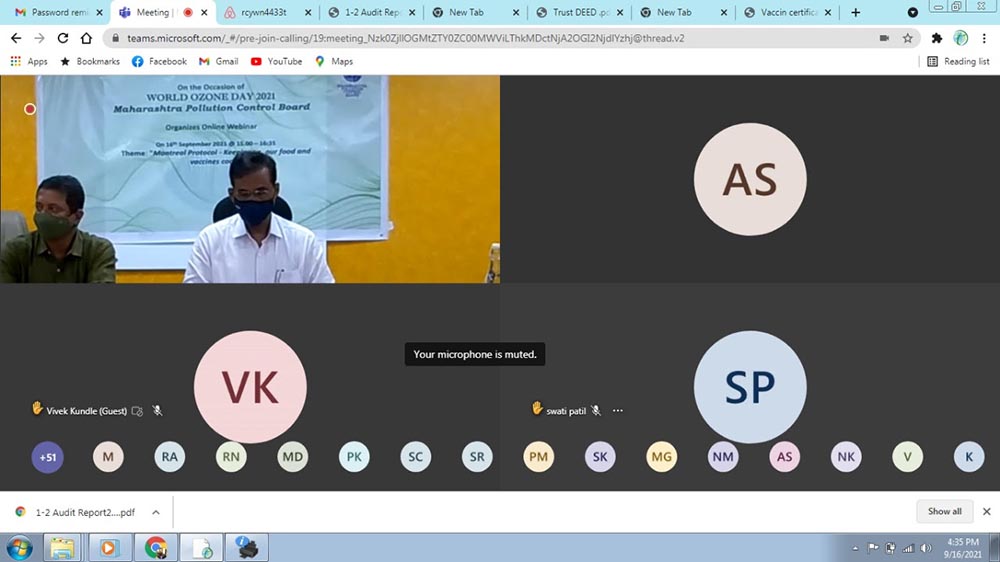Open the Chrome extensions puzzle icon
Screen dimensions: 1000x562
[937, 38]
